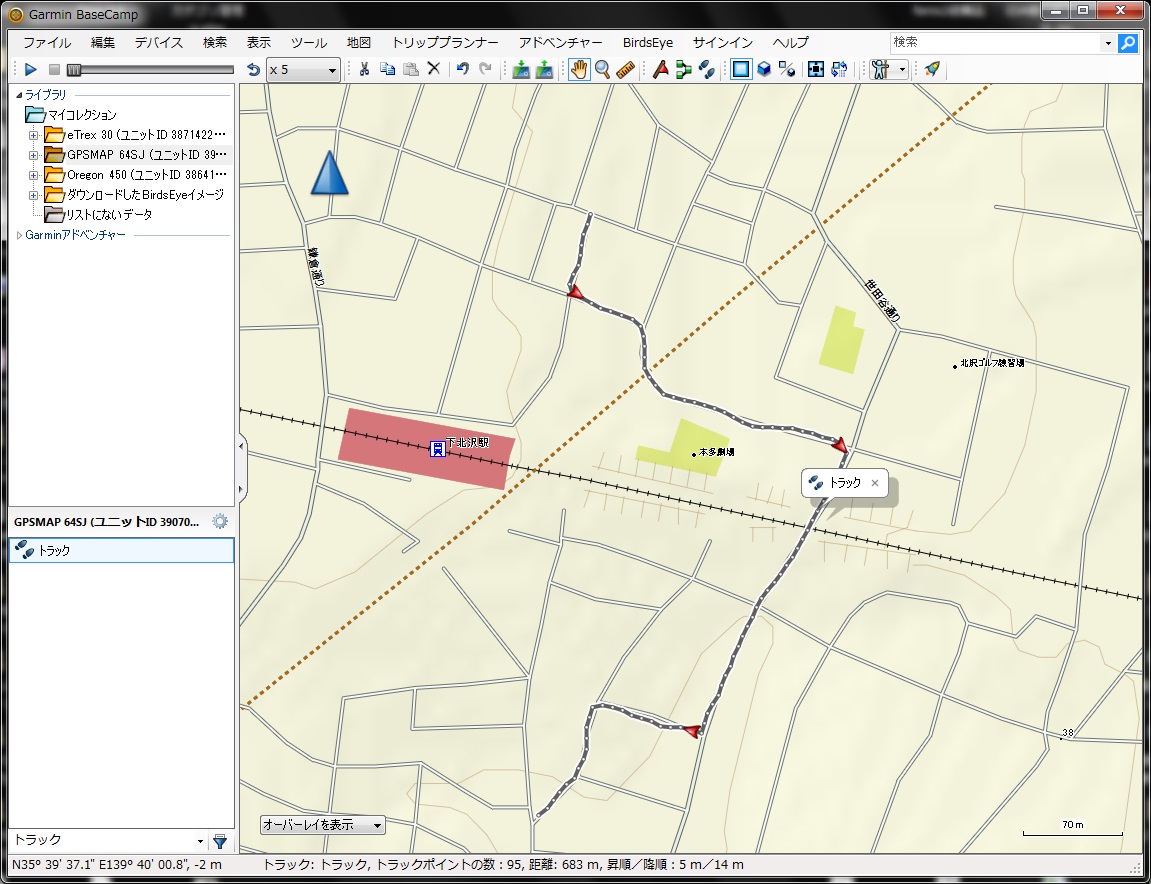Click the grayed Redo arrow icon

pyautogui.click(x=485, y=69)
